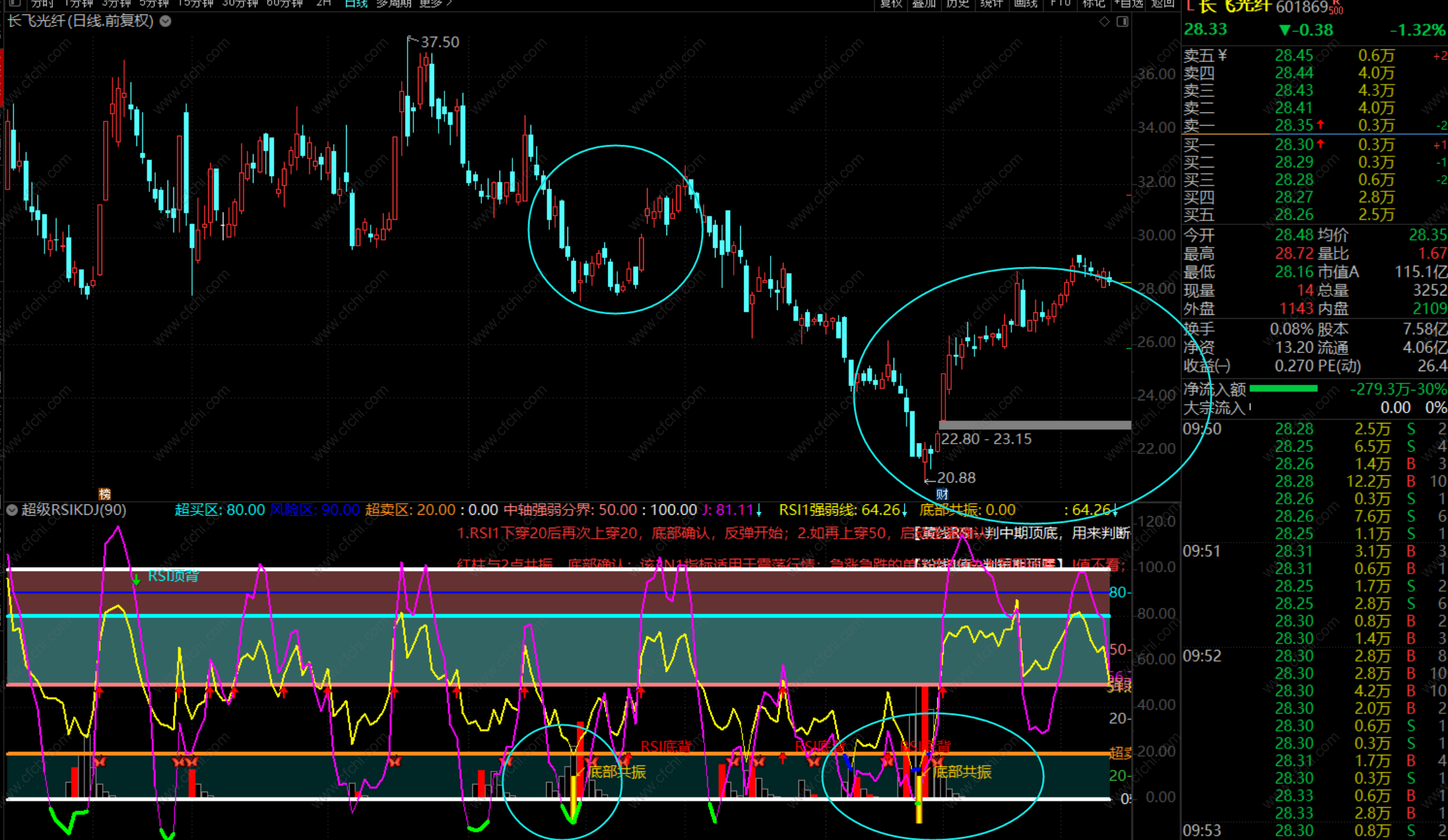Click the green RSI顶背 arrow marker
Viewport: 1448px width, 840px height.
tap(136, 579)
